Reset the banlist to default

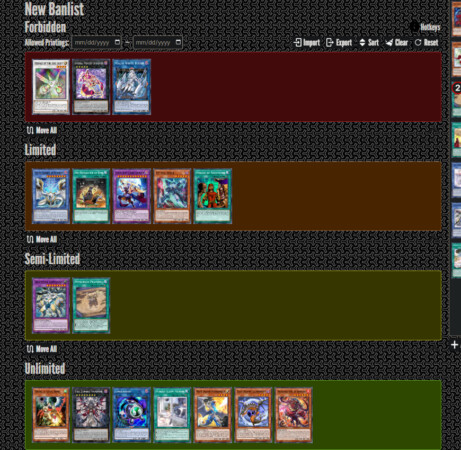427,43
